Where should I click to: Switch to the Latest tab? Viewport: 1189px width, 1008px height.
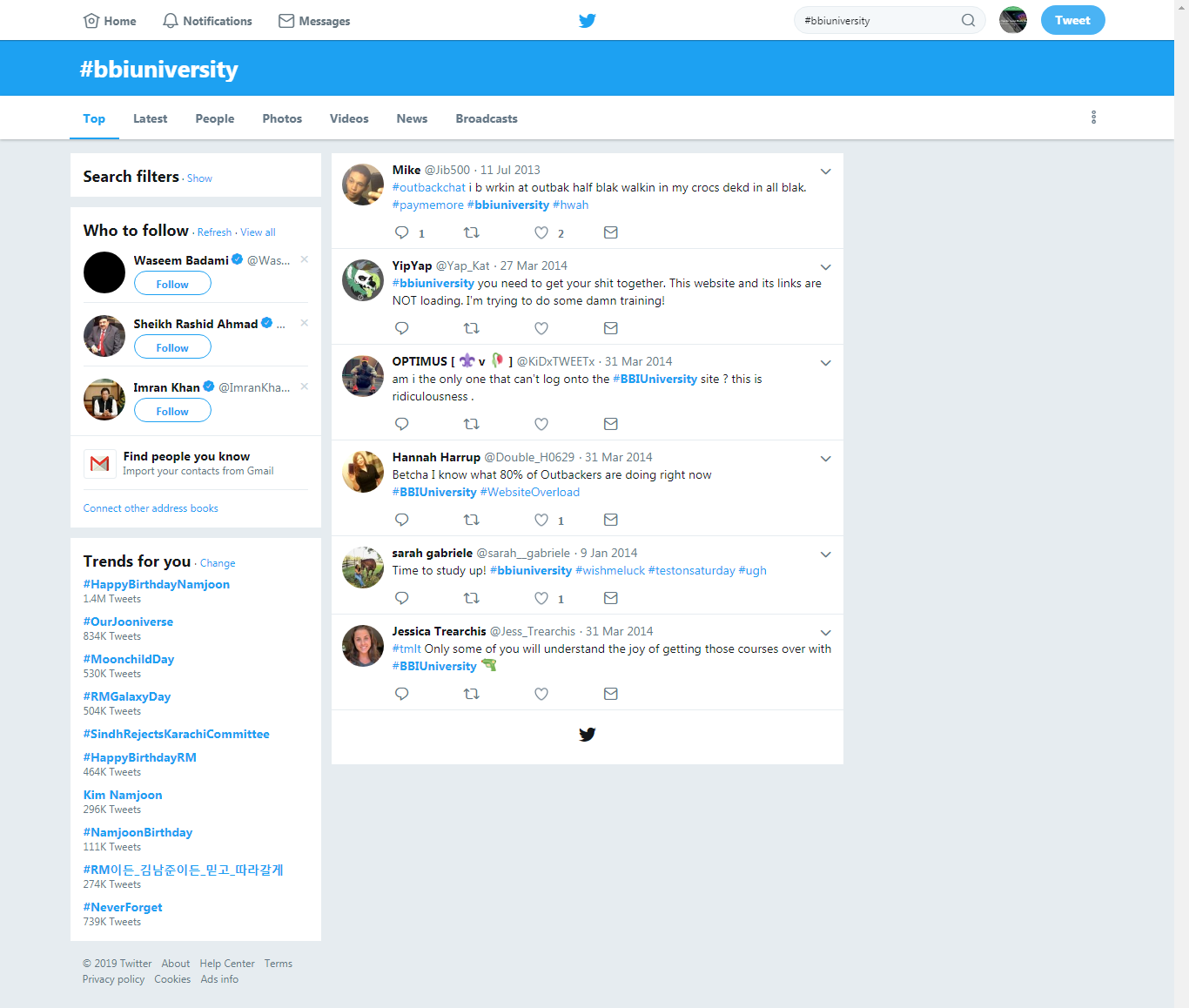[x=151, y=118]
